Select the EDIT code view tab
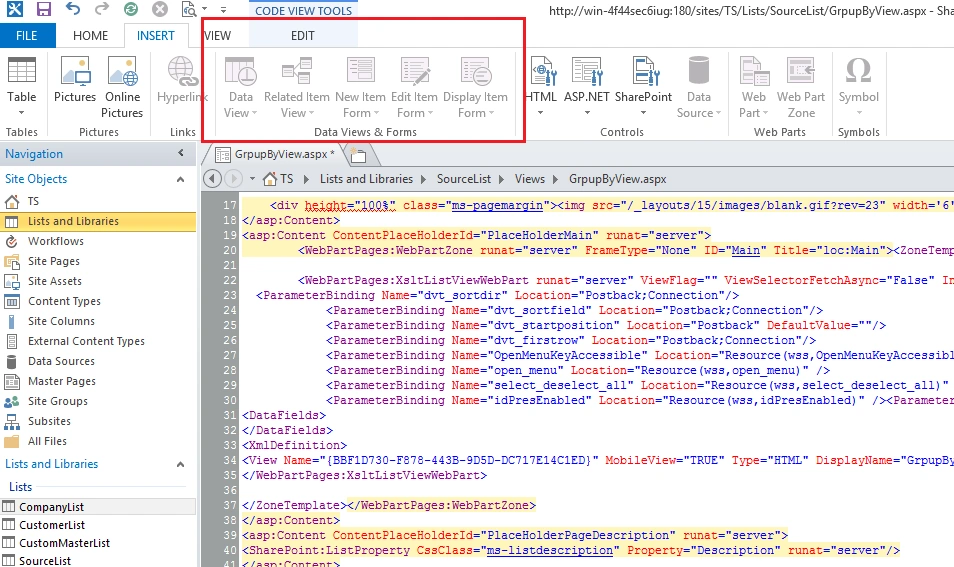 coord(302,36)
